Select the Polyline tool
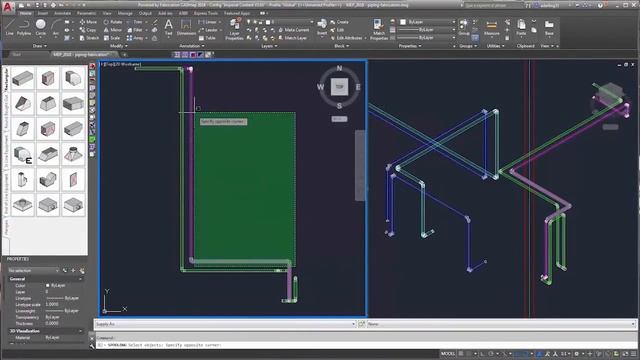 tap(24, 28)
